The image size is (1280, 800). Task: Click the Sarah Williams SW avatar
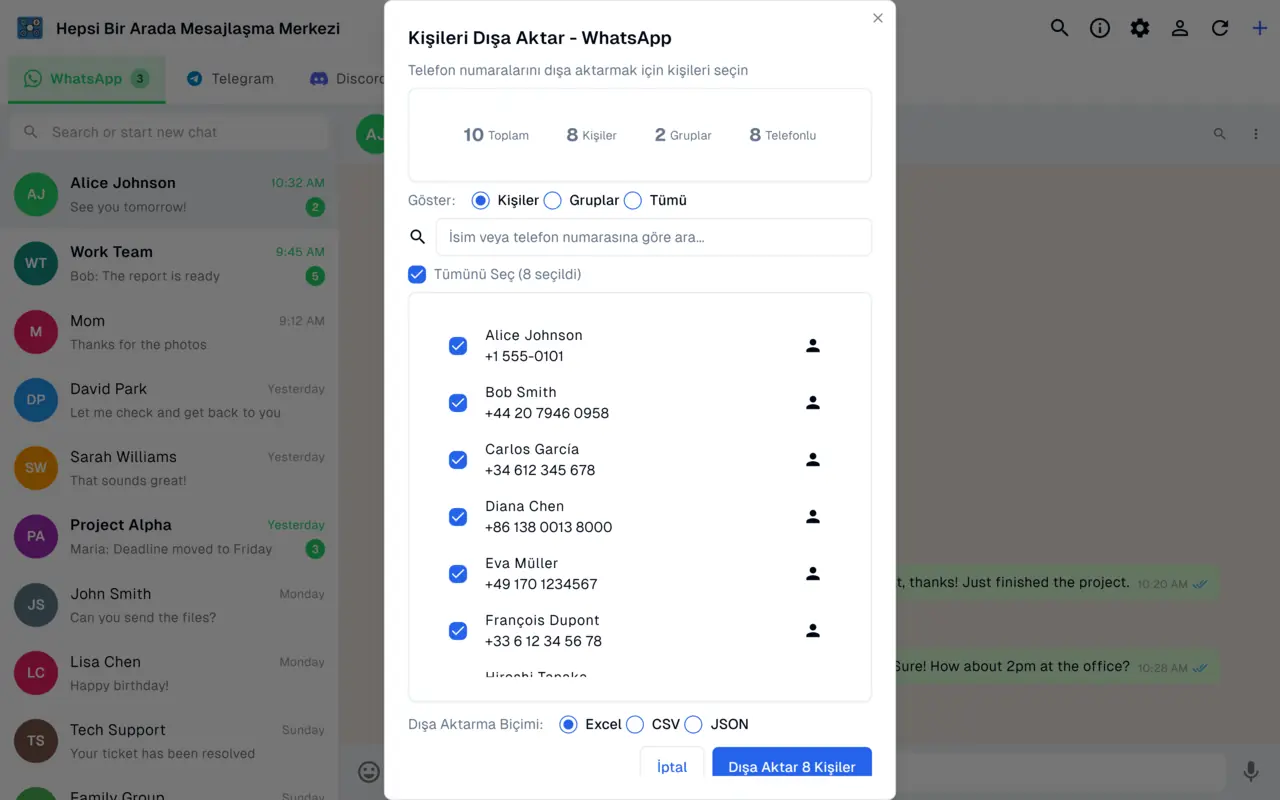pyautogui.click(x=36, y=468)
